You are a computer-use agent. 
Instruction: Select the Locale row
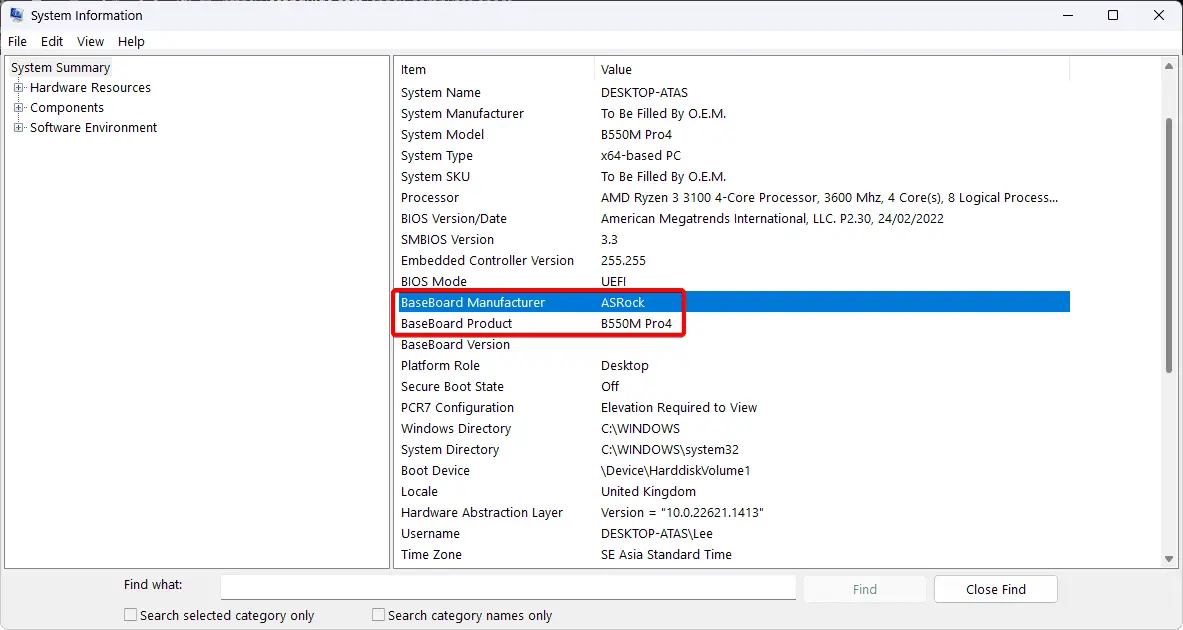pos(734,491)
